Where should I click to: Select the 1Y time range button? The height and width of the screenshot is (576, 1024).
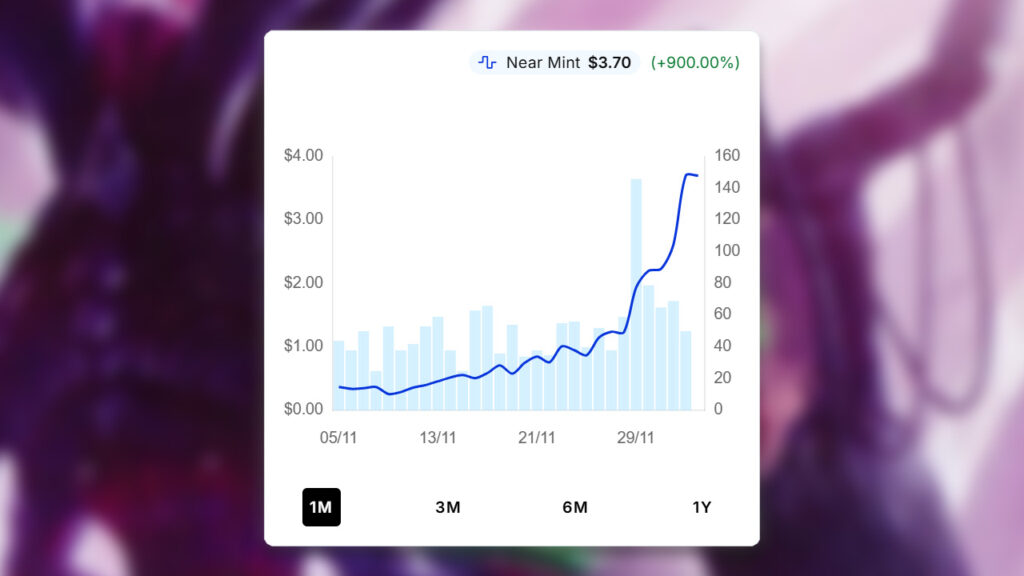703,507
